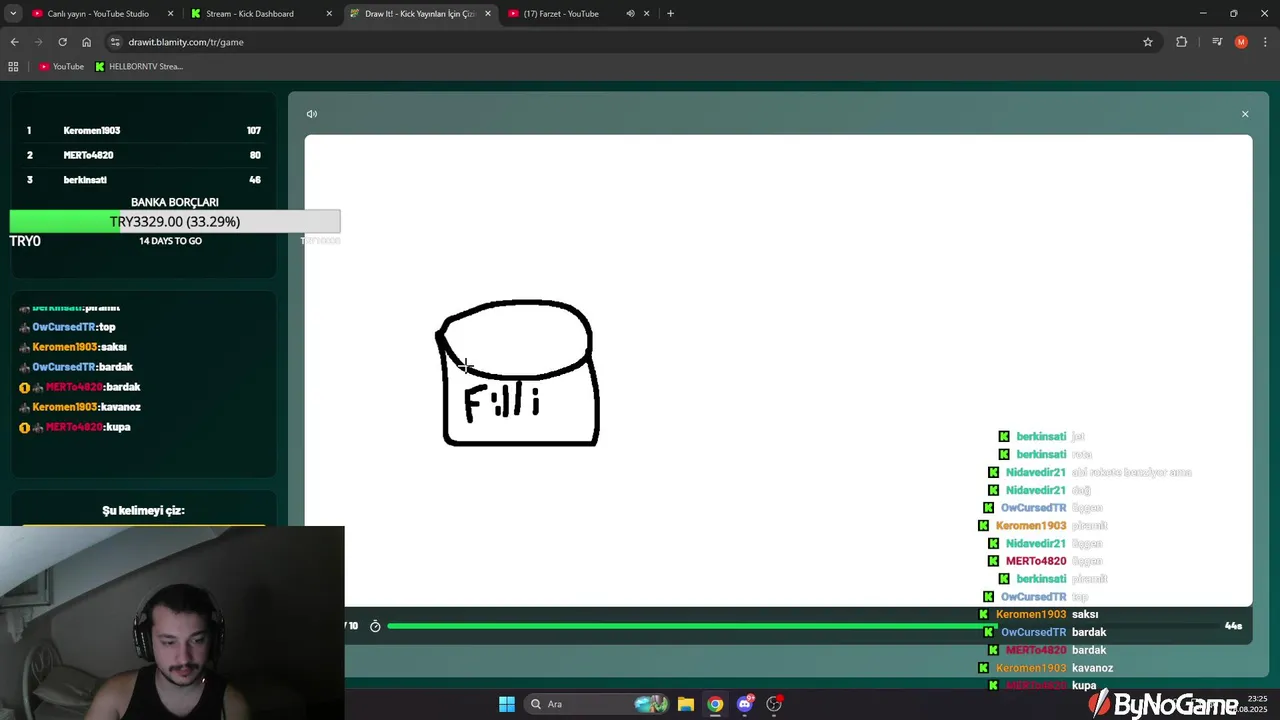
Task: Select the Draw It! Kick tab
Action: [x=420, y=14]
